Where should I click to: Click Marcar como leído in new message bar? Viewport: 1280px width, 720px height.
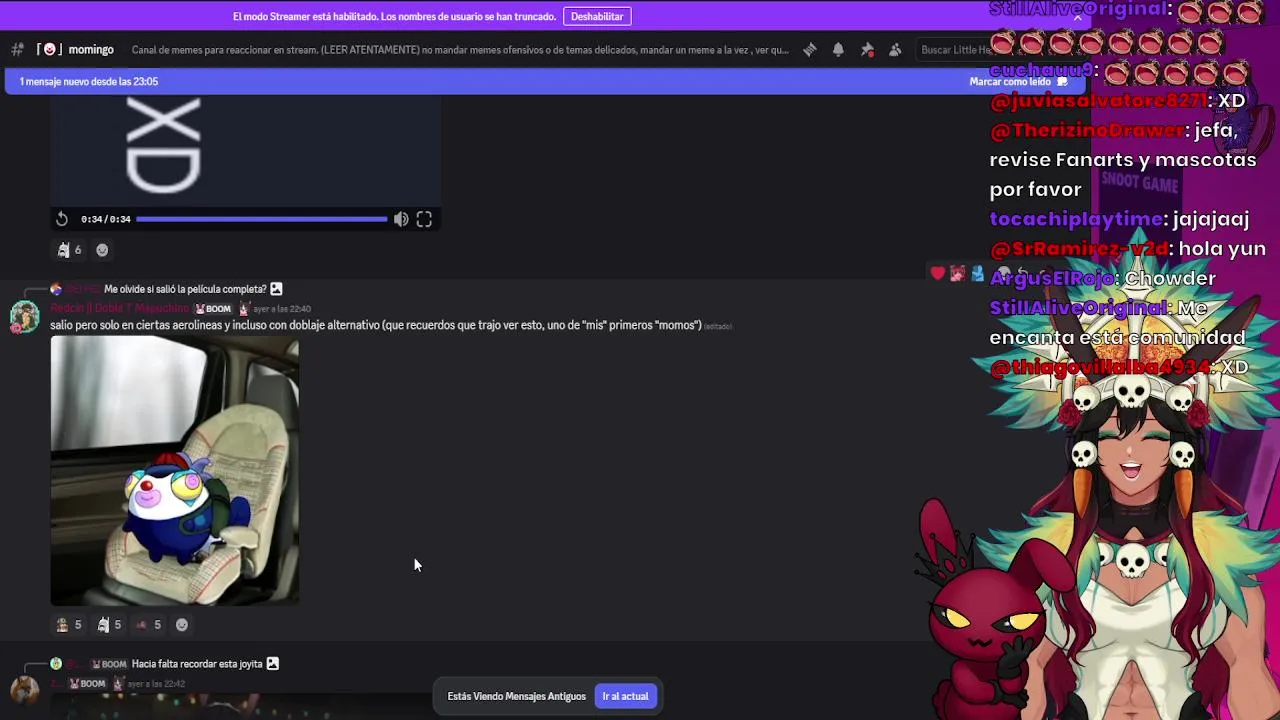click(1018, 82)
